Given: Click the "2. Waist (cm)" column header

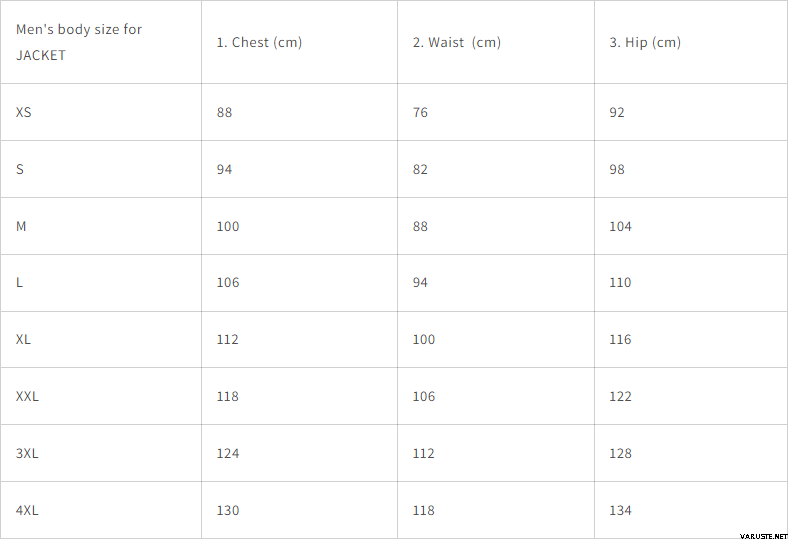Looking at the screenshot, I should coord(456,42).
